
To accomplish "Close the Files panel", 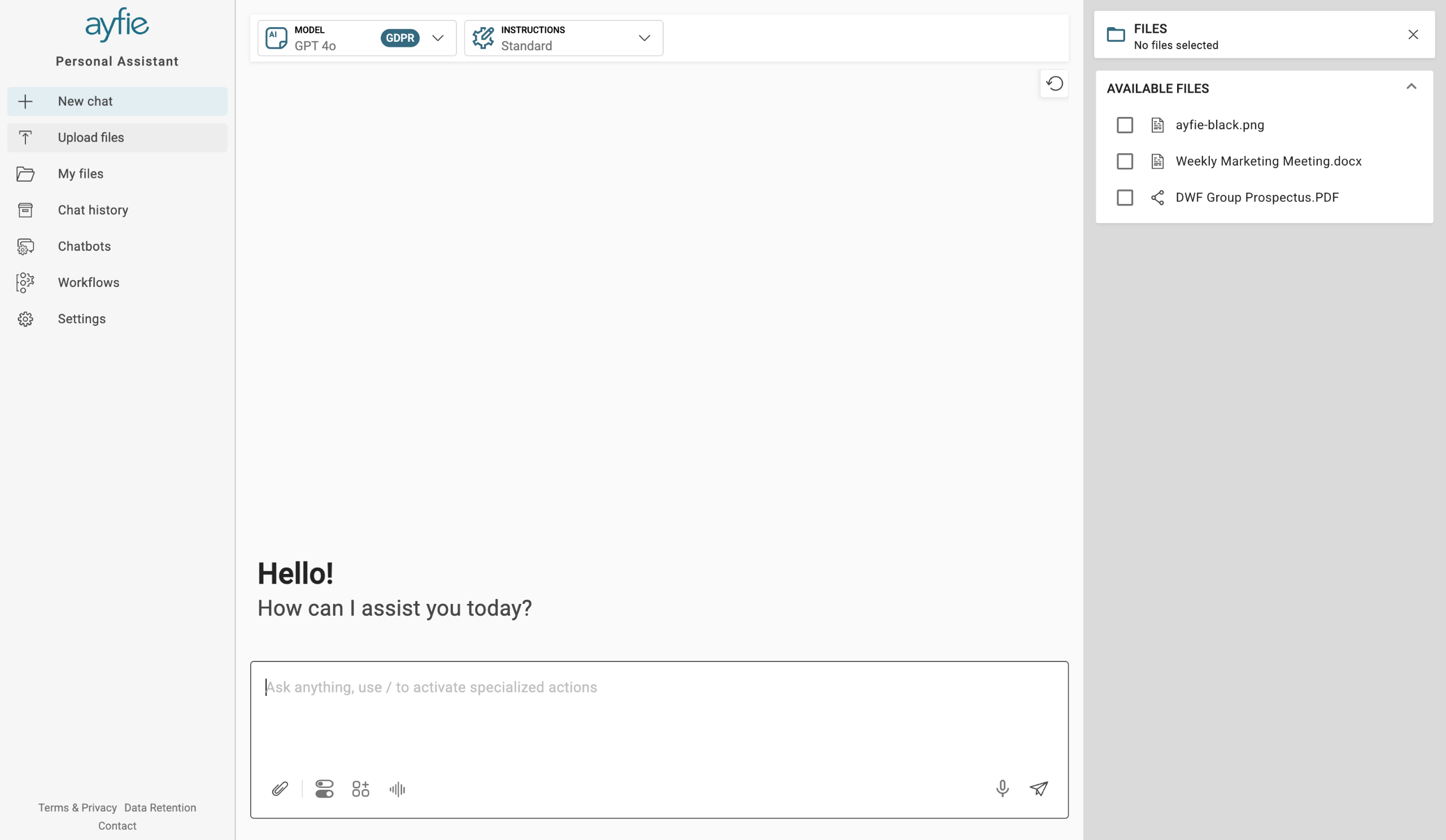I will tap(1413, 34).
